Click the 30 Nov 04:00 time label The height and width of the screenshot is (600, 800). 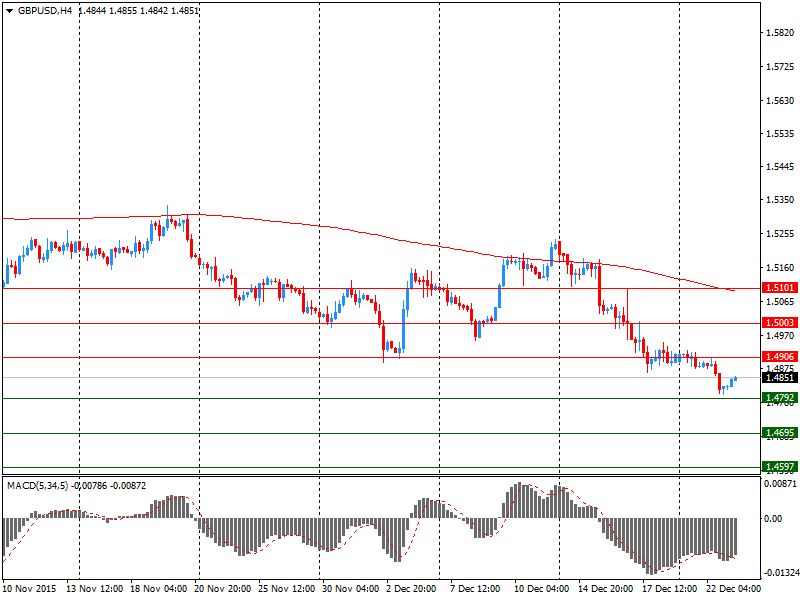point(351,588)
